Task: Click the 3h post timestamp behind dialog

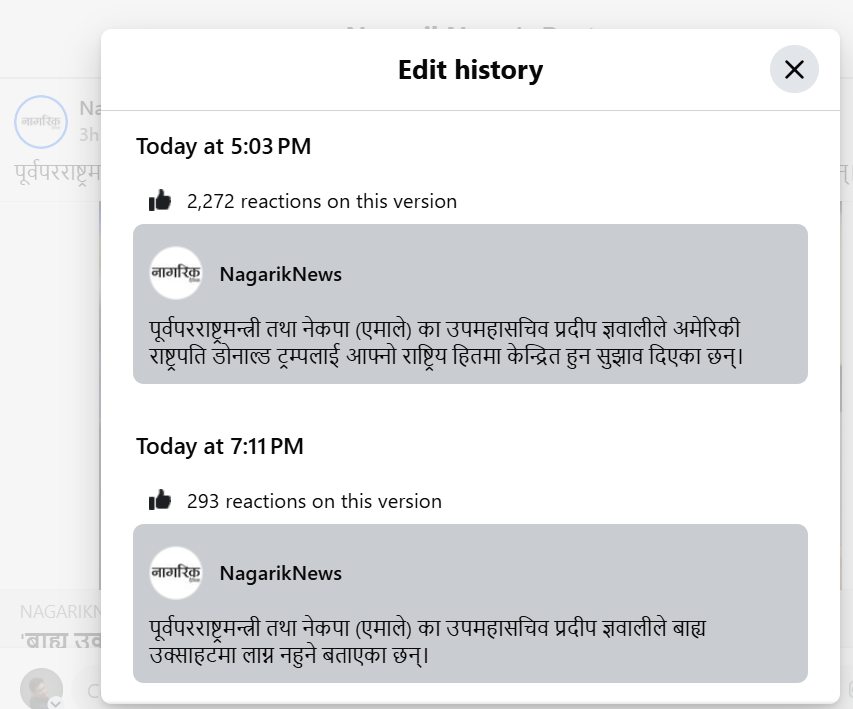Action: click(89, 134)
